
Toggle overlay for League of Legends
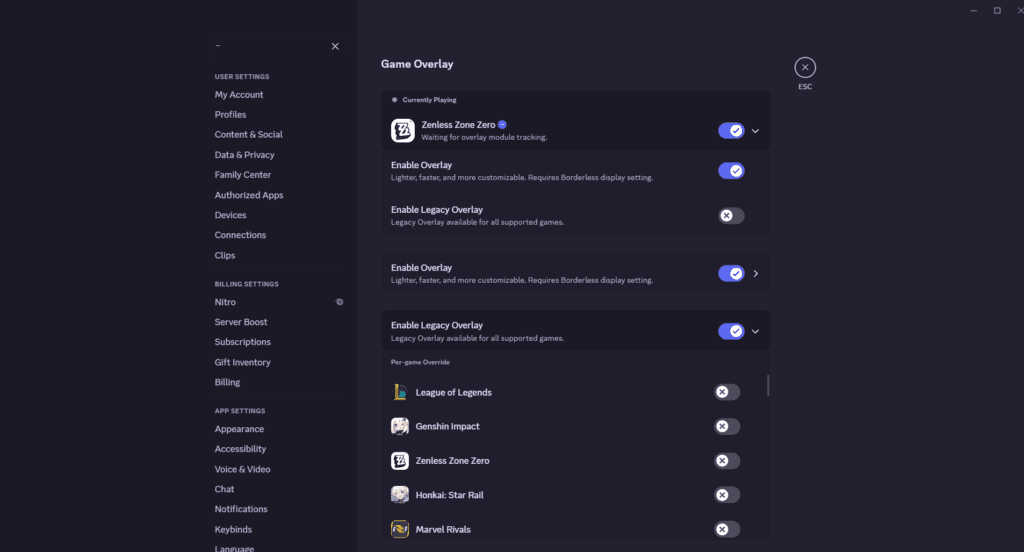(x=727, y=393)
